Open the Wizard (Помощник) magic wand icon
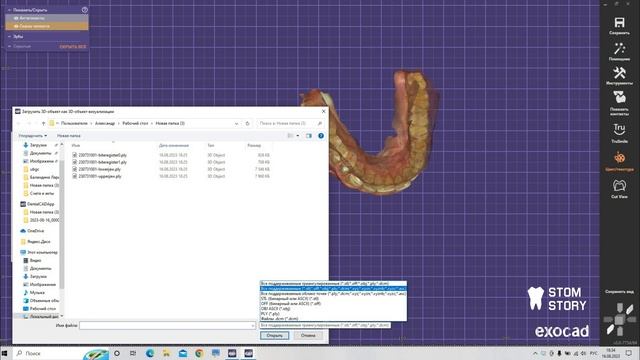640x360 pixels. point(619,49)
